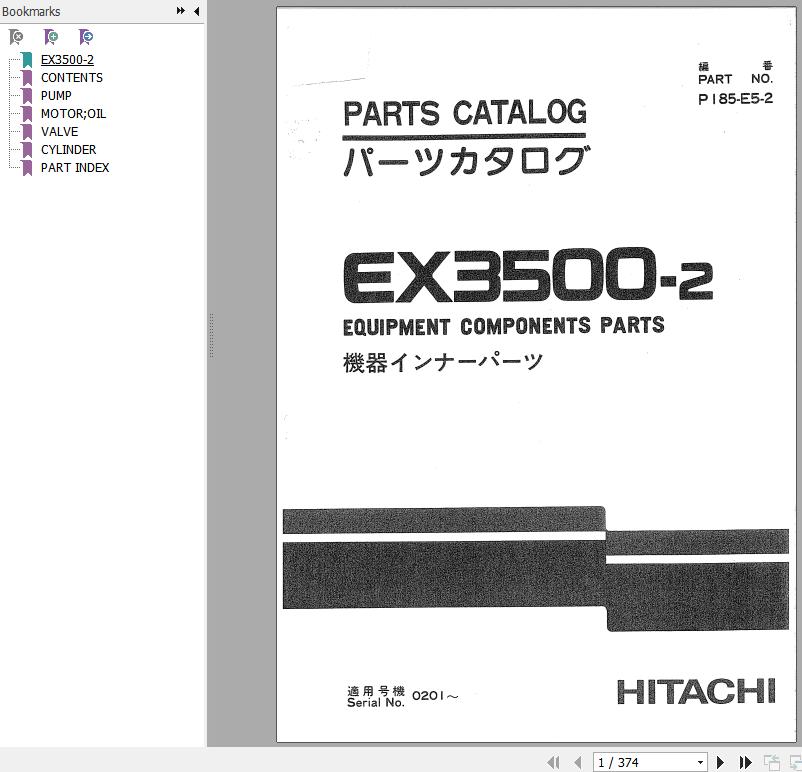Click the PART INDEX bookmark flag icon
The image size is (802, 772).
(x=27, y=167)
